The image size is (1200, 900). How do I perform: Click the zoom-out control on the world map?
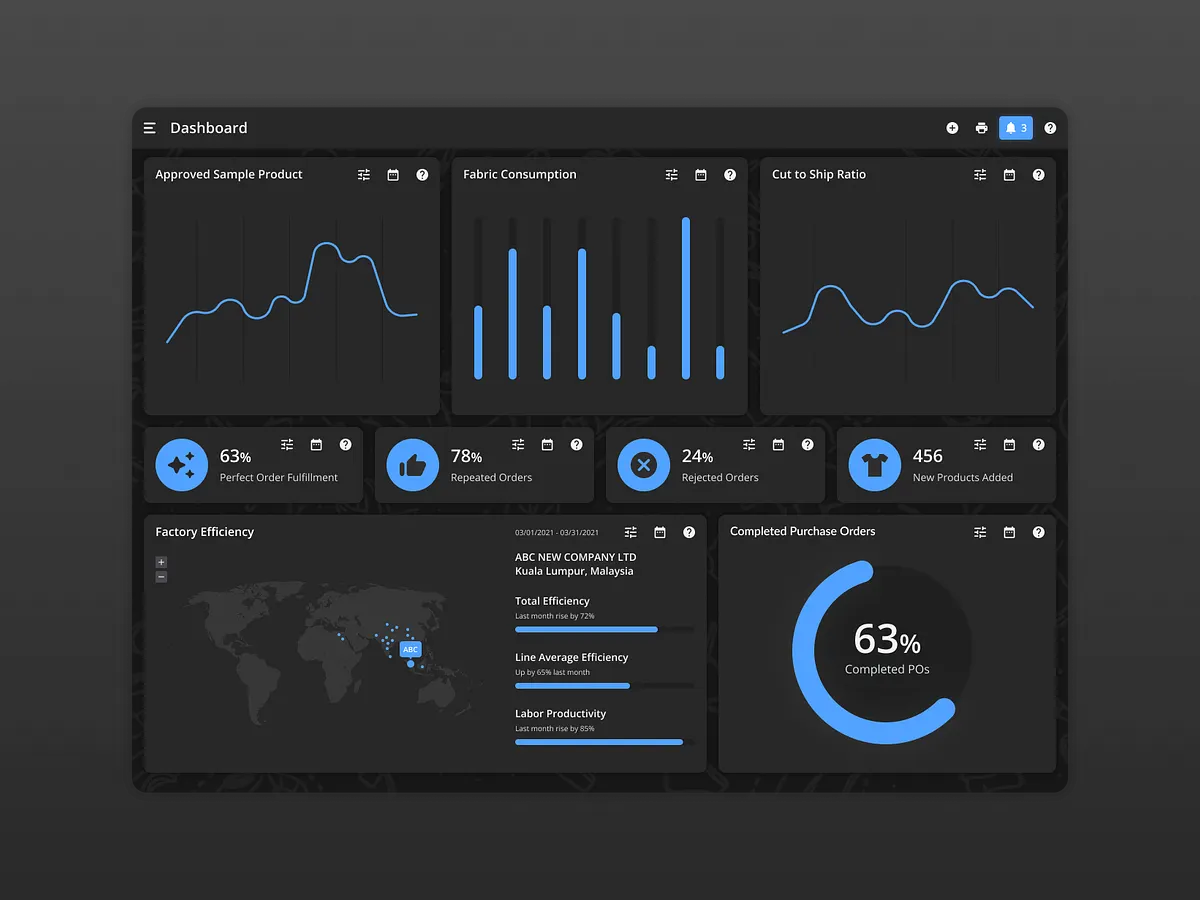[161, 576]
